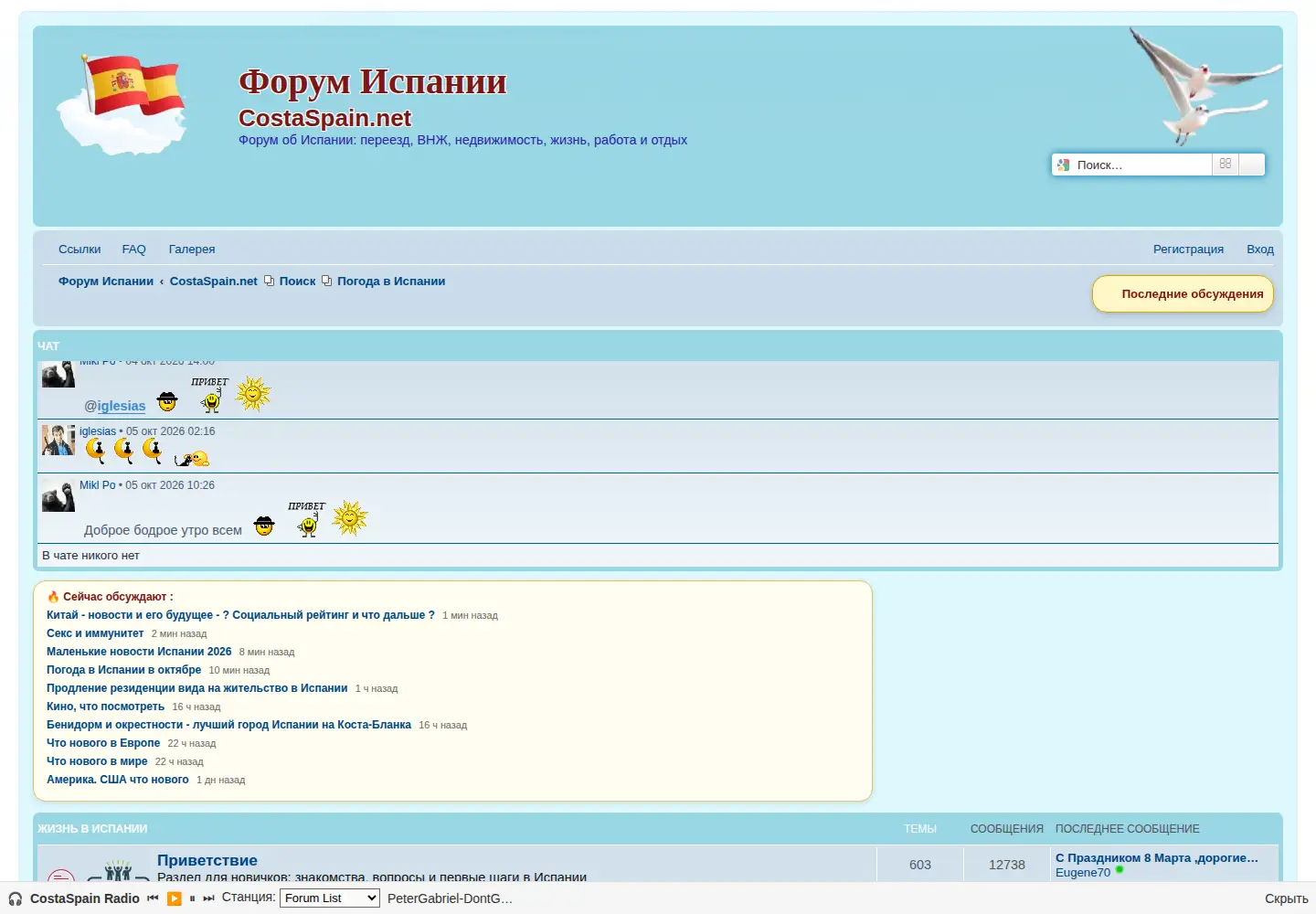The width and height of the screenshot is (1316, 914).
Task: Open the Что нового в Европе topic
Action: coord(103,743)
